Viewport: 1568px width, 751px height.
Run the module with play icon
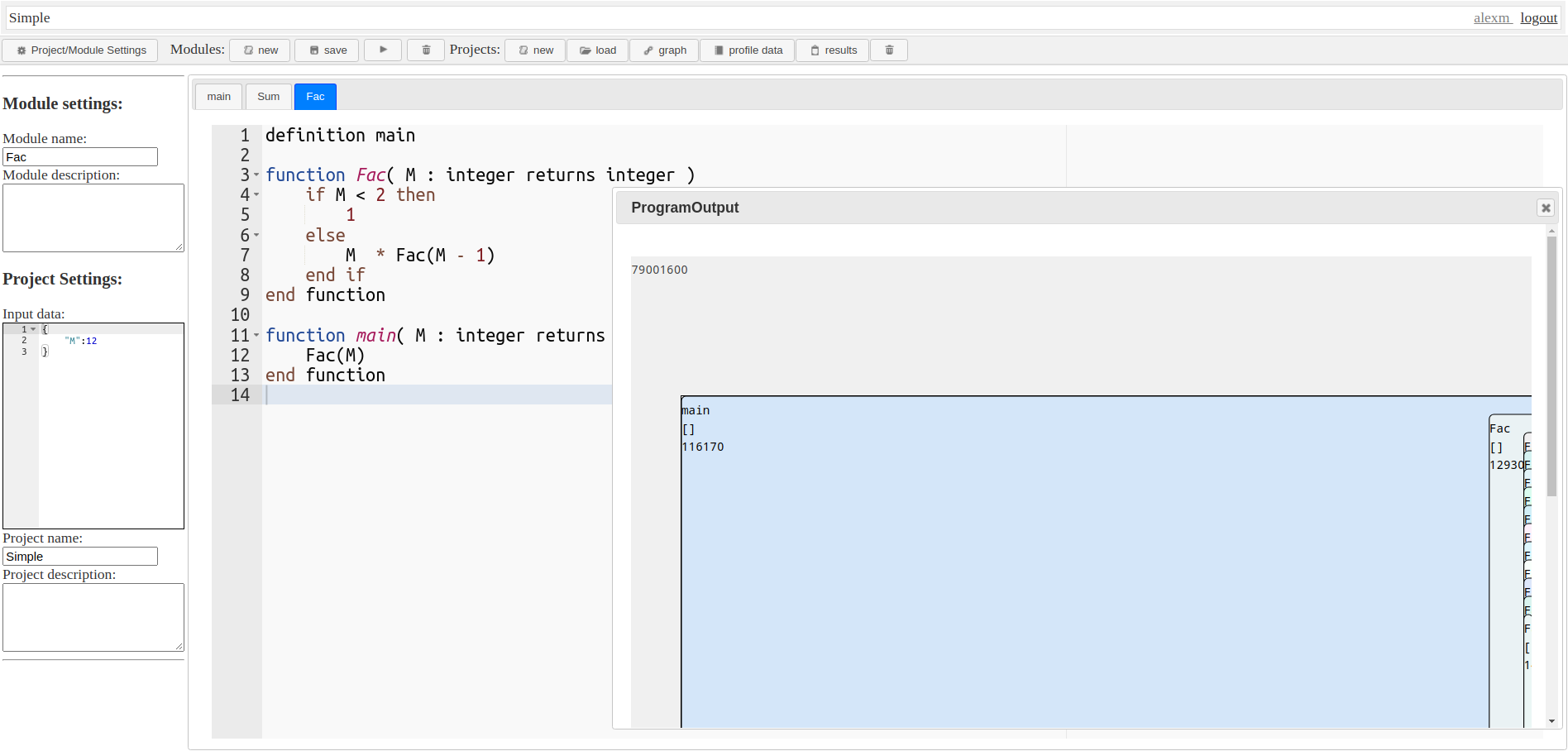pos(383,50)
